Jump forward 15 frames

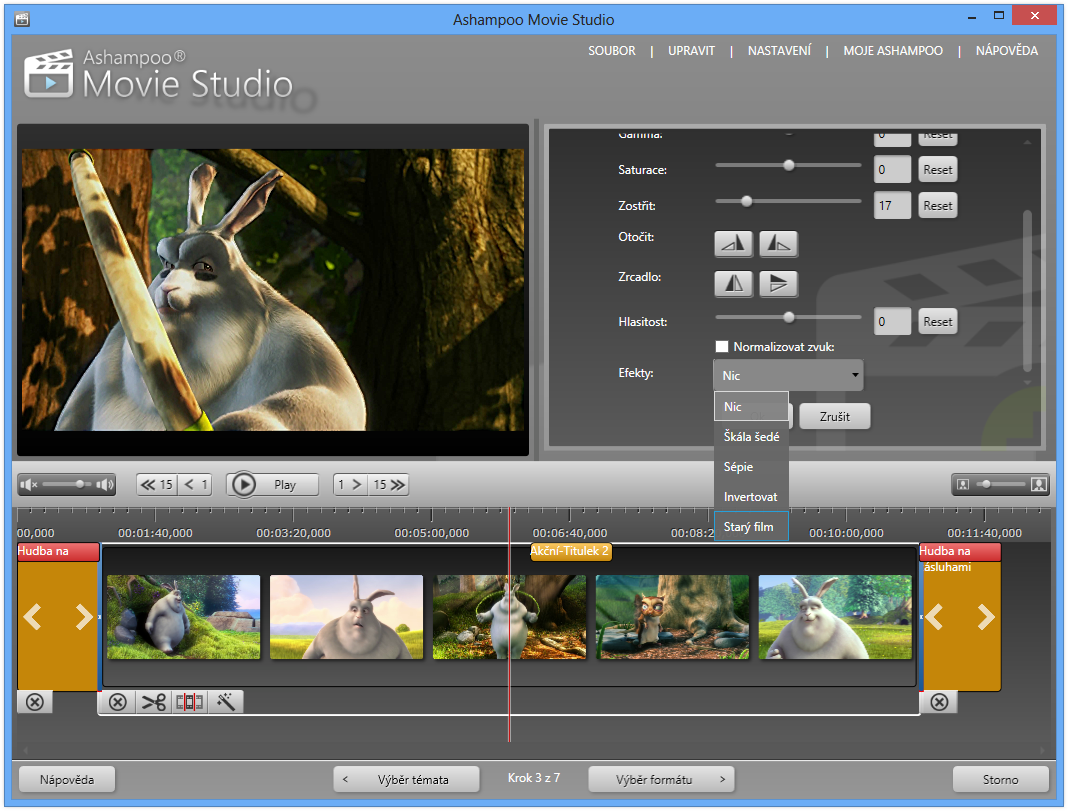(388, 485)
